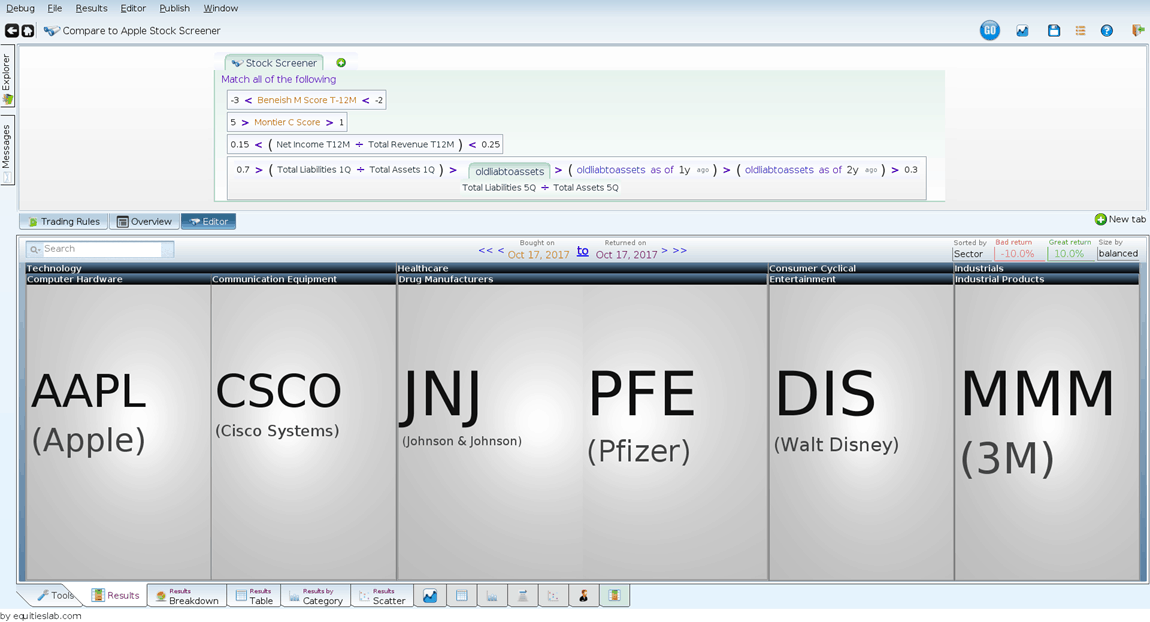Step back one period with single left arrow
Viewport: 1150px width, 622px height.
(x=501, y=250)
